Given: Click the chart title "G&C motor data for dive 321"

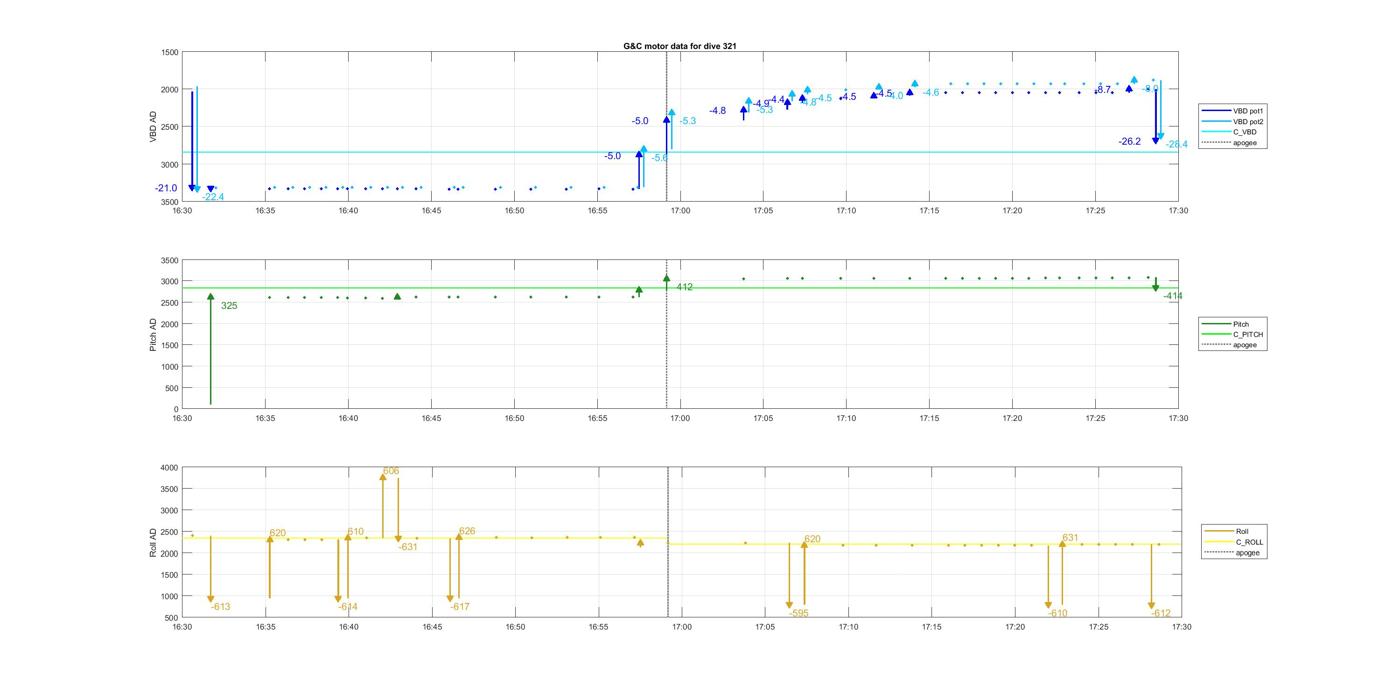Looking at the screenshot, I should tap(680, 46).
